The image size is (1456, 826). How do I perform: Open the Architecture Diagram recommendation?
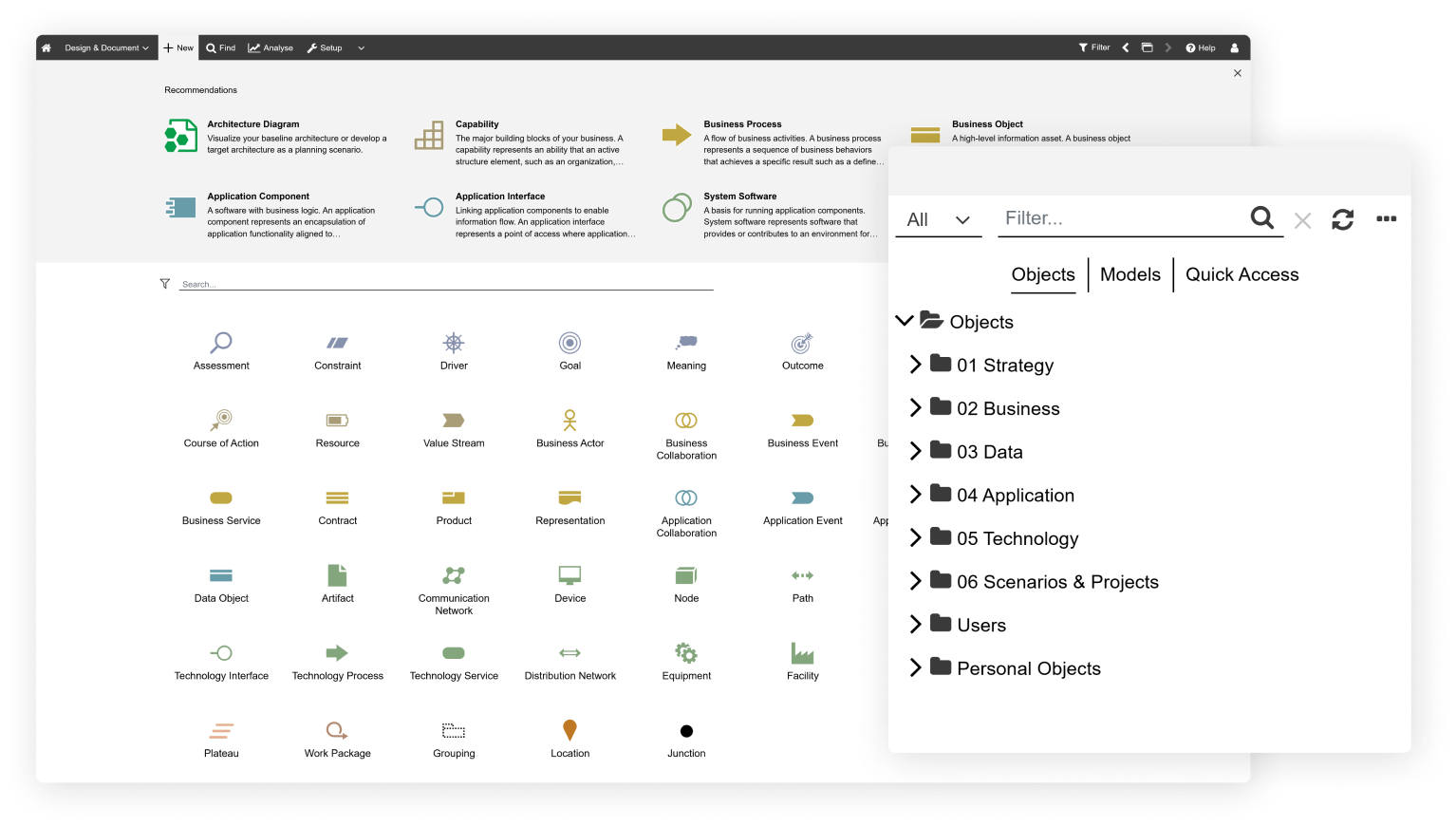(277, 136)
